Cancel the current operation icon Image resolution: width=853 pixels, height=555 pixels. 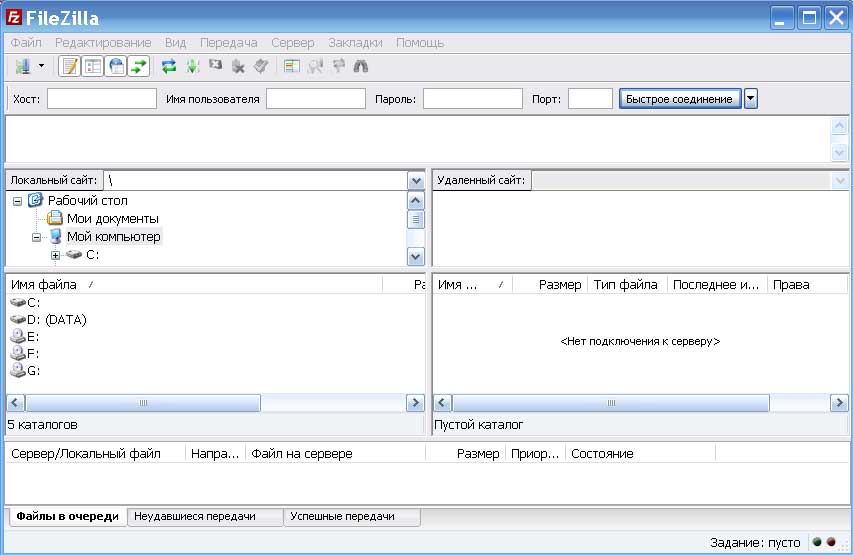point(215,65)
